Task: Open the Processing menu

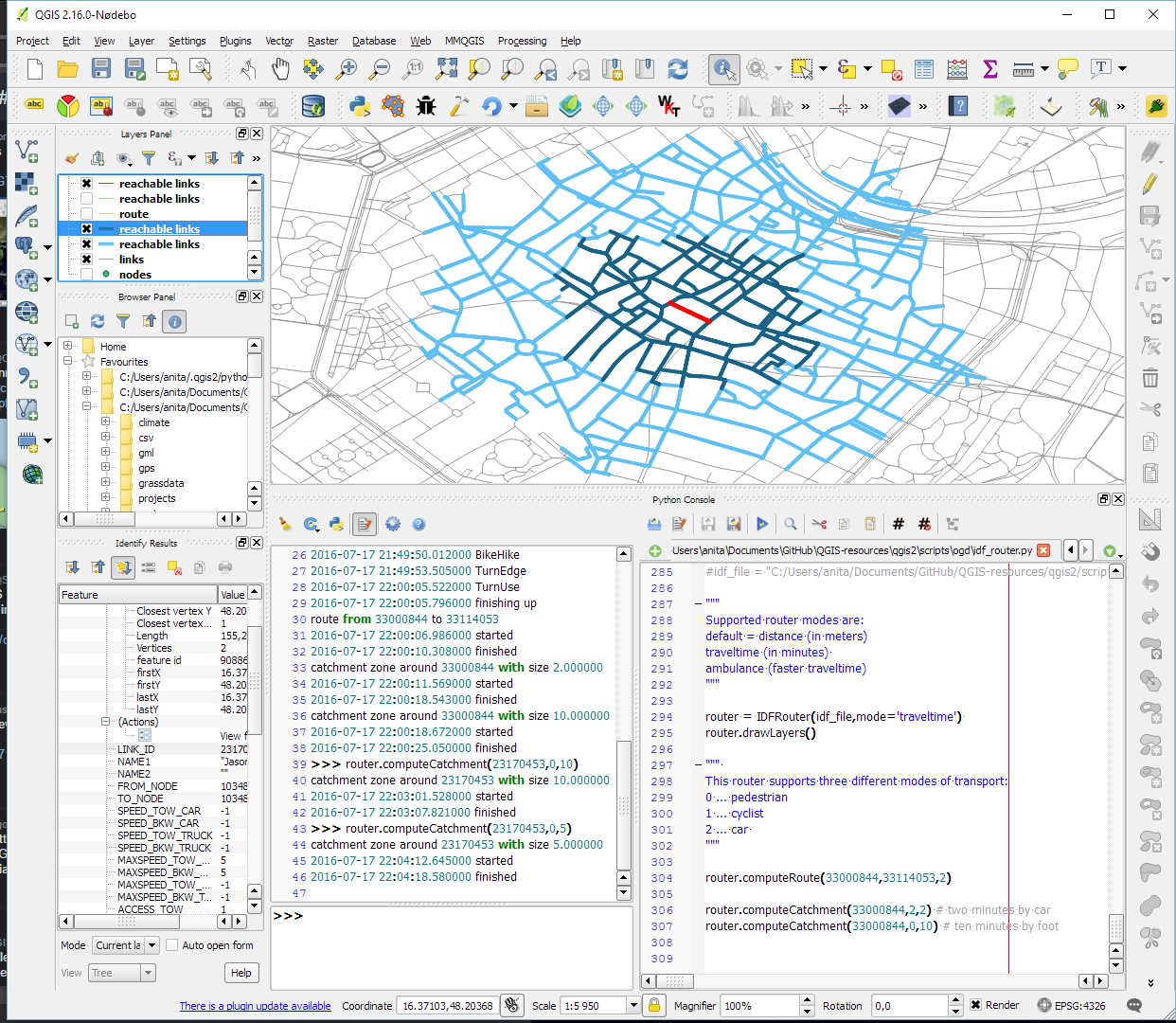Action: [522, 41]
